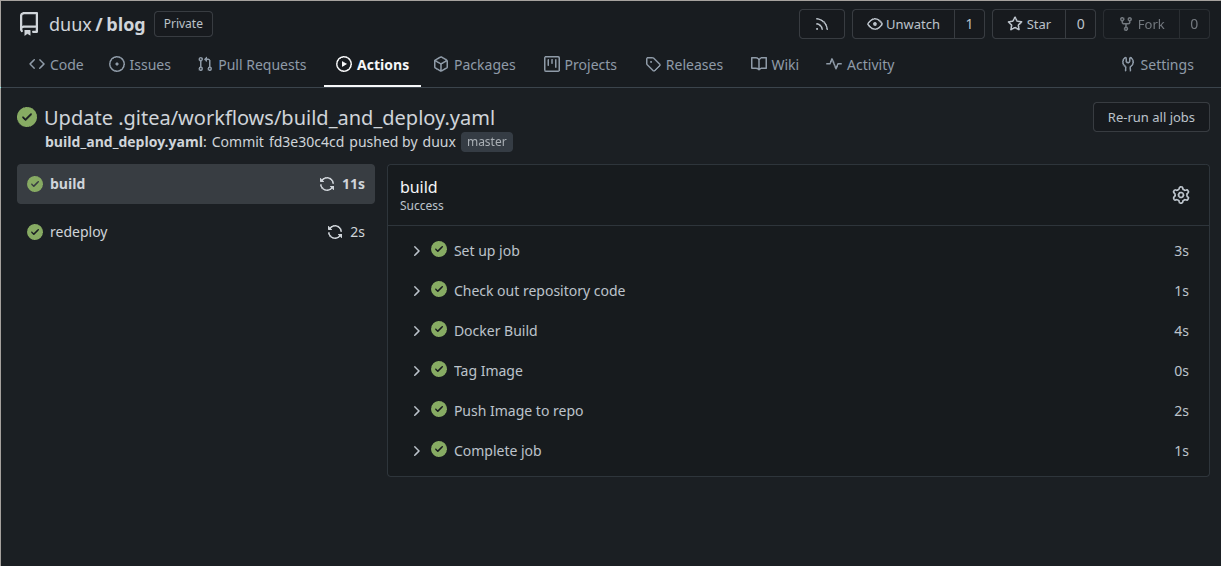Open the duux owner link
This screenshot has width=1221, height=566.
(x=70, y=24)
